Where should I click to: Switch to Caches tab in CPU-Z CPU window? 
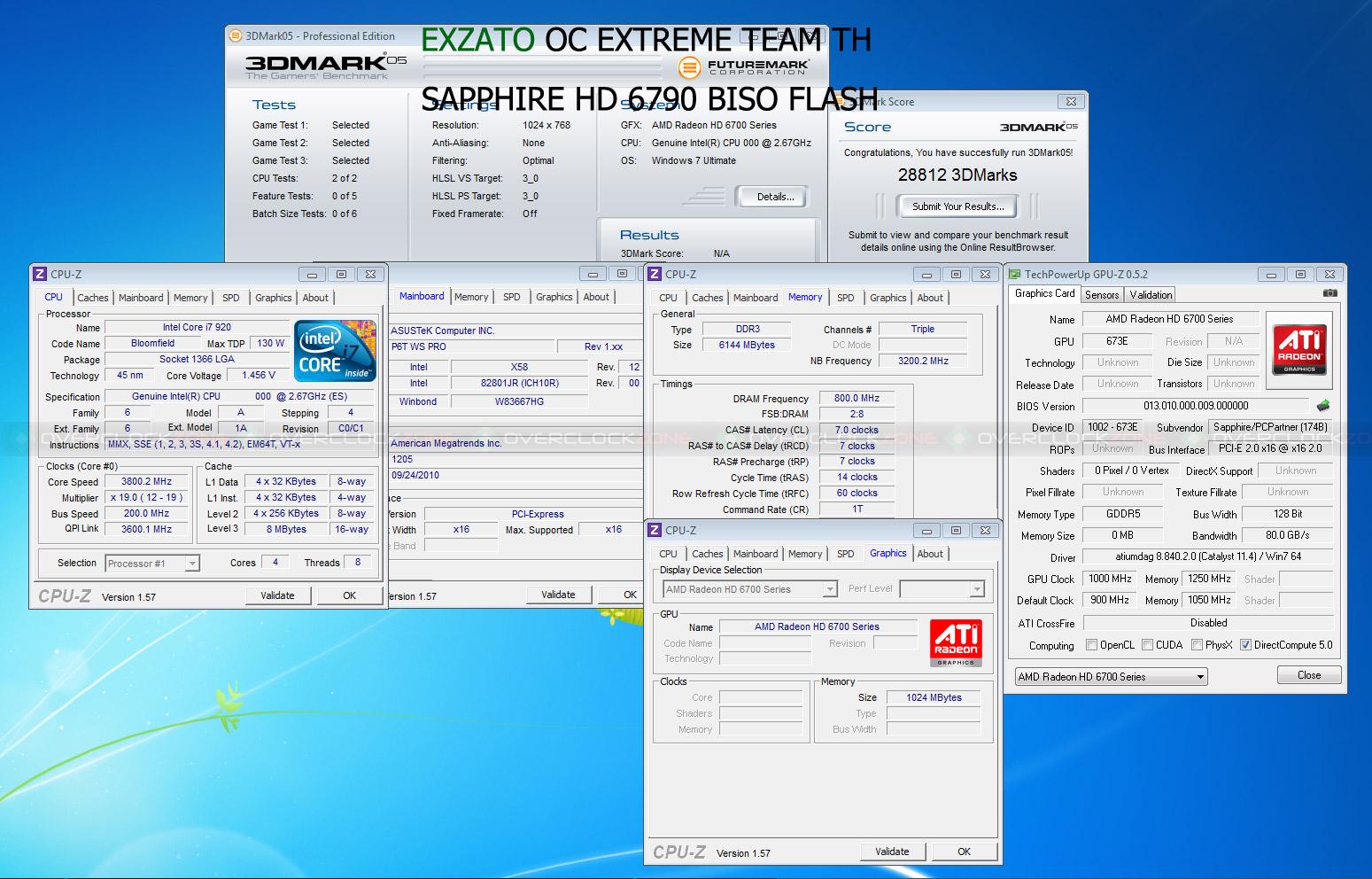click(x=92, y=298)
